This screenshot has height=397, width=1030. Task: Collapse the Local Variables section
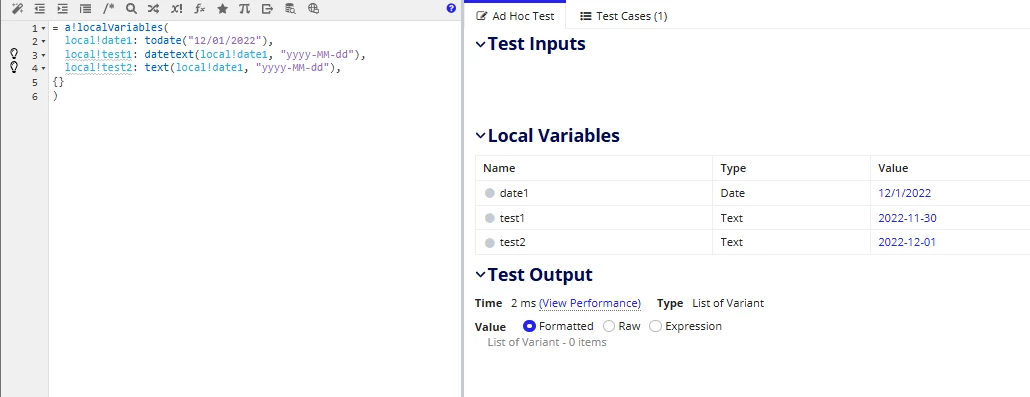point(481,136)
